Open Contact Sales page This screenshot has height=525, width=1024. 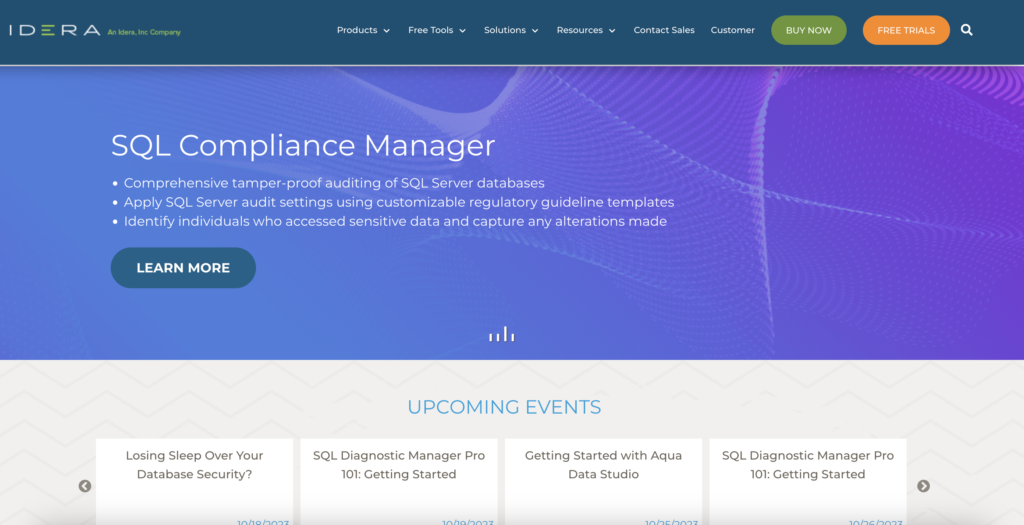pos(664,30)
